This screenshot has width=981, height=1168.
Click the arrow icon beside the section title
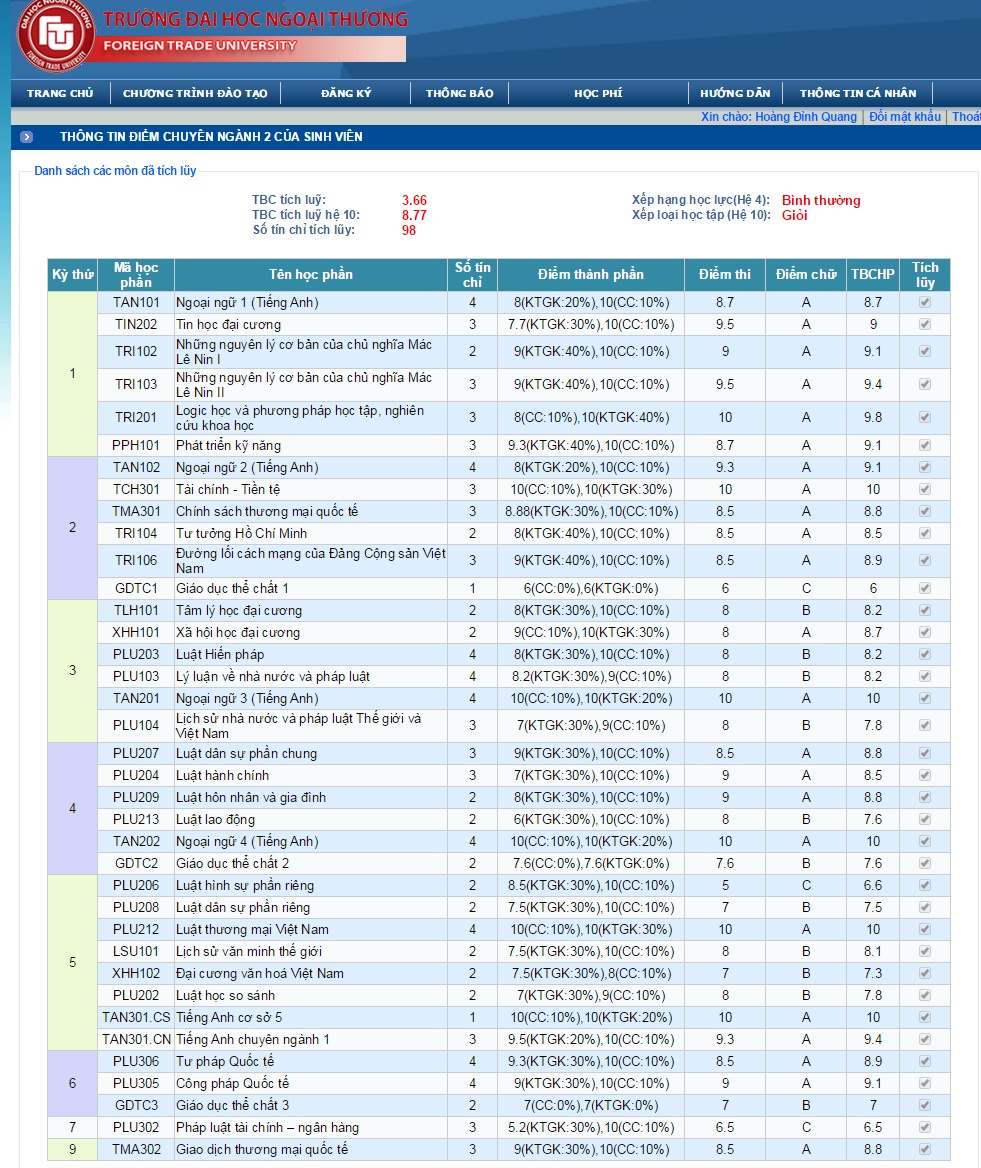(26, 137)
